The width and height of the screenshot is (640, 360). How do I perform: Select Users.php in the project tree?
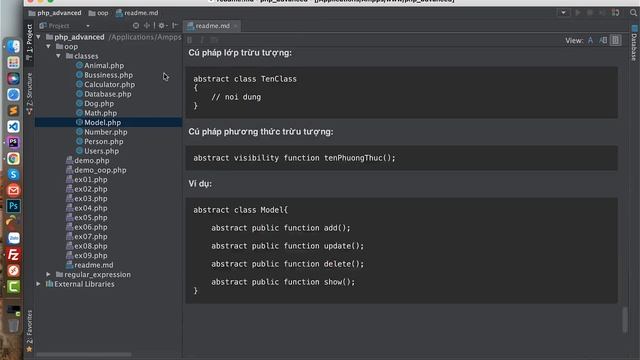(101, 151)
